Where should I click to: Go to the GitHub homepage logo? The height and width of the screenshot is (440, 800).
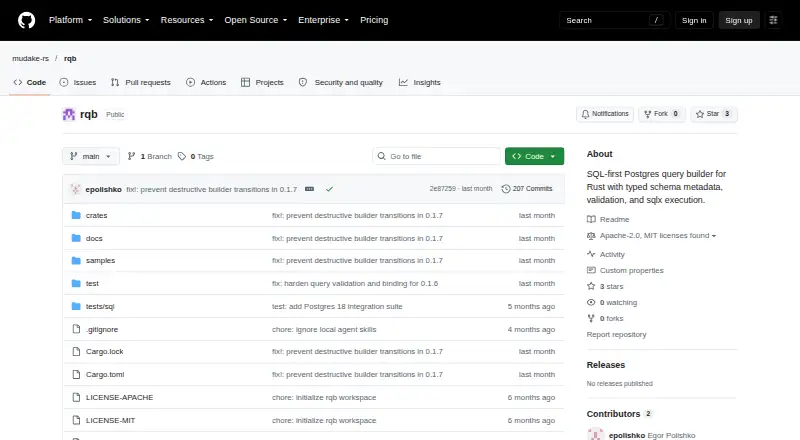(27, 20)
